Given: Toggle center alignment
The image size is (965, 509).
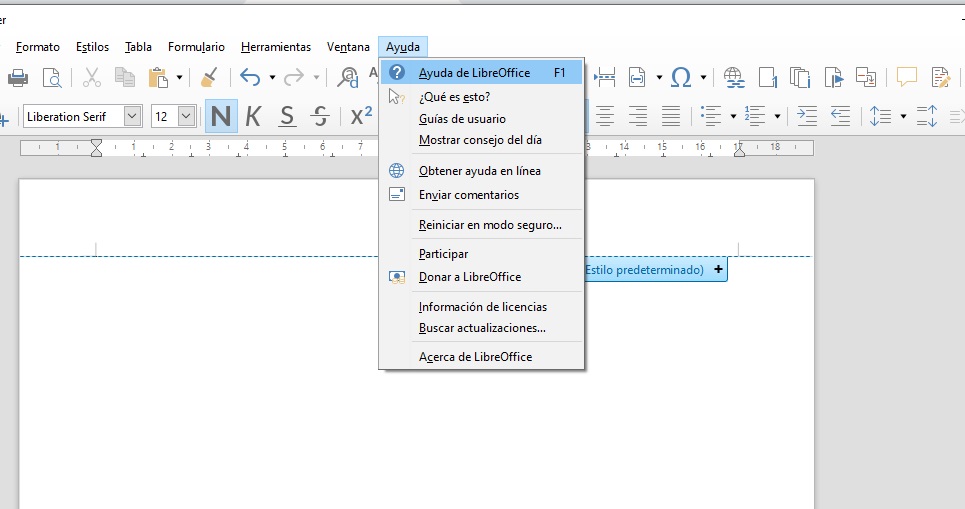Looking at the screenshot, I should (x=605, y=116).
